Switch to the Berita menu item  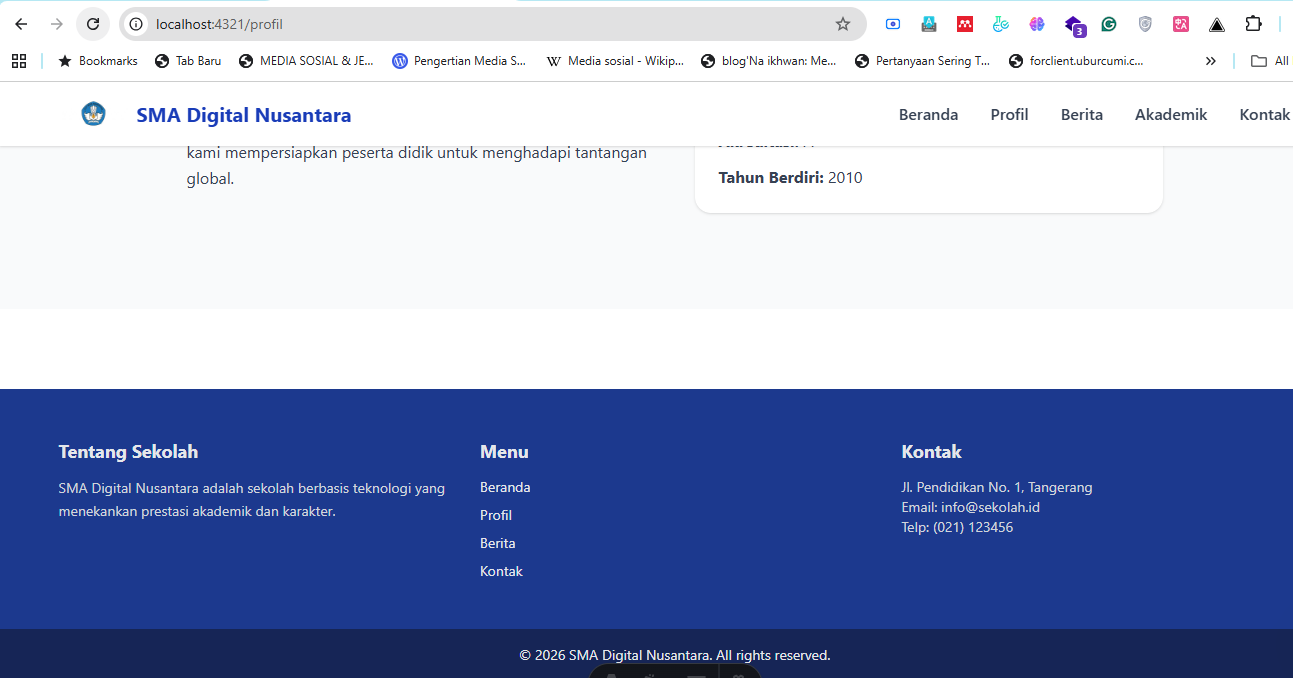pos(1081,114)
